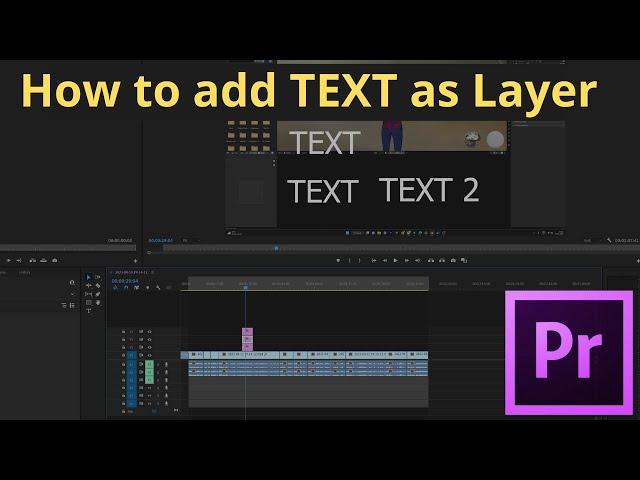Toggle eye visibility of topmost video track
640x480 pixels.
coord(149,332)
